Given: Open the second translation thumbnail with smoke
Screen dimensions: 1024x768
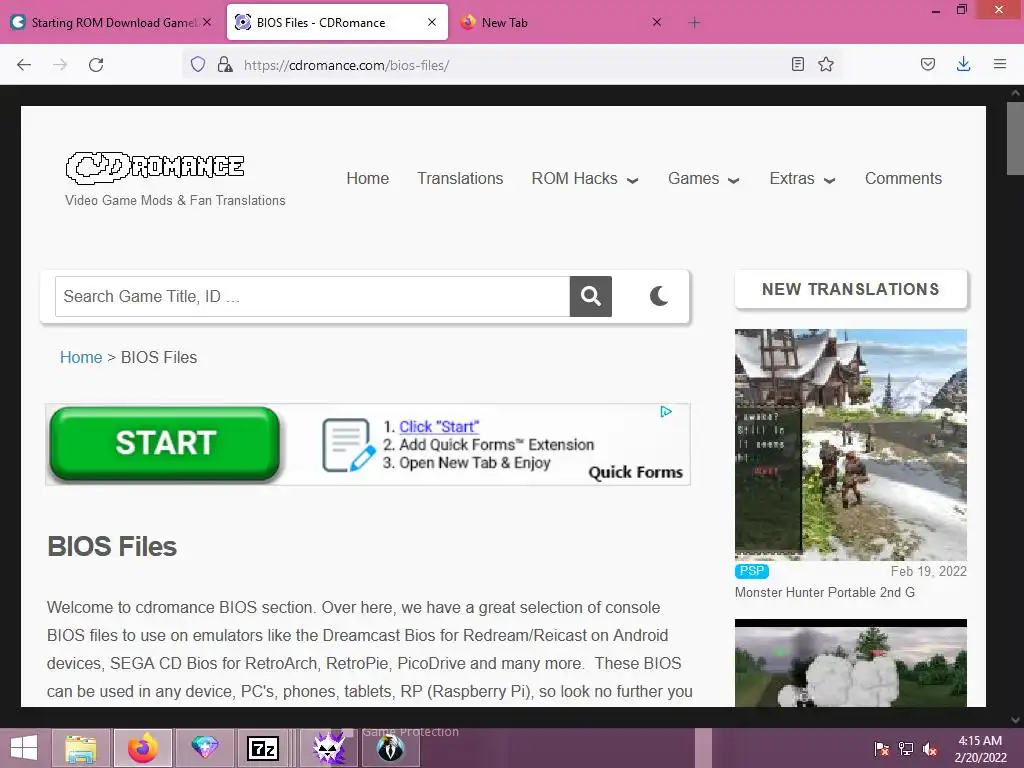Looking at the screenshot, I should point(850,663).
